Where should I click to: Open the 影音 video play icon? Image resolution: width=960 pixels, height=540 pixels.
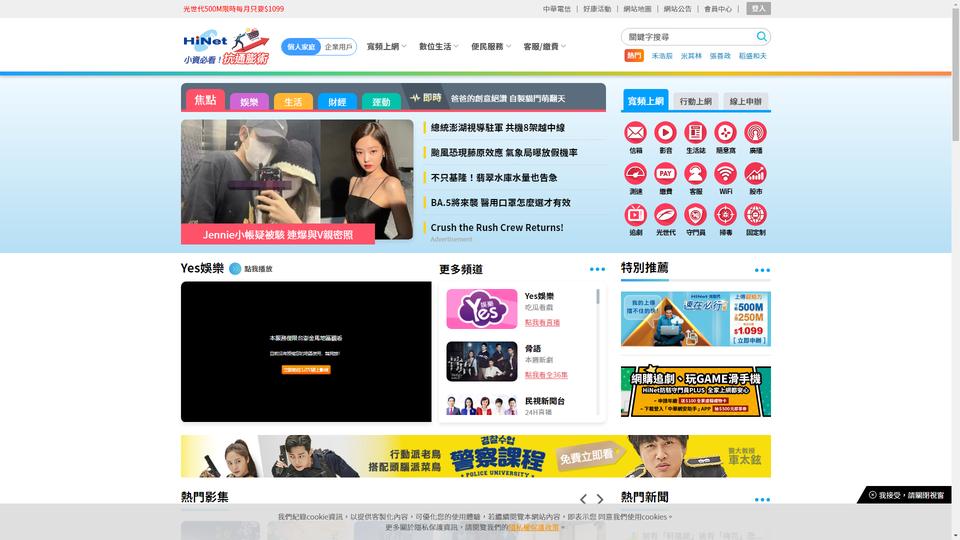666,133
